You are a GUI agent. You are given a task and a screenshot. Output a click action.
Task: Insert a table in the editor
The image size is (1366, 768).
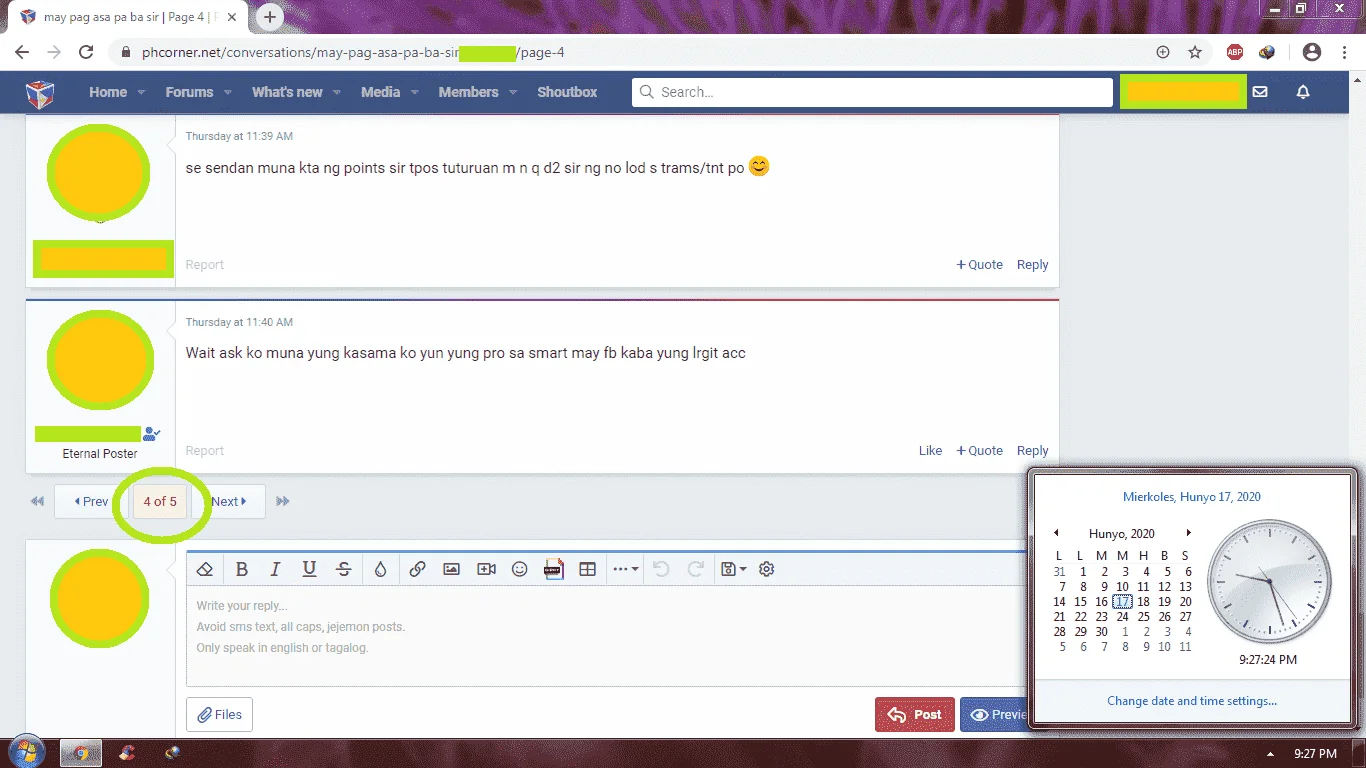click(x=587, y=569)
